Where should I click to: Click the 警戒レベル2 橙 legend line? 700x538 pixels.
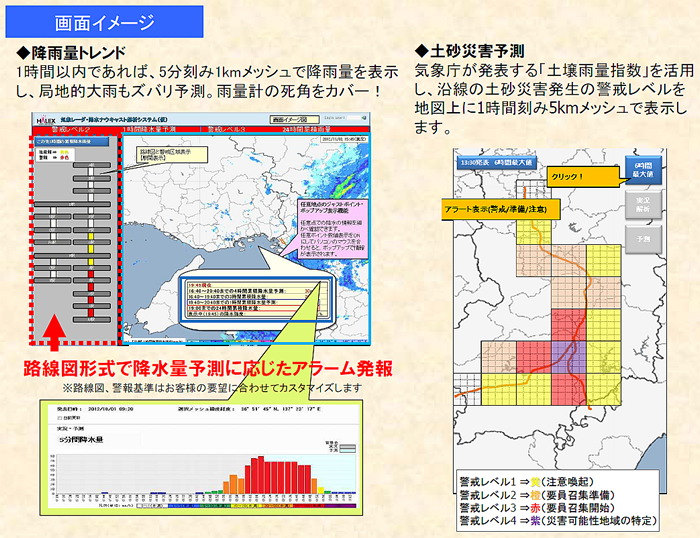(537, 495)
